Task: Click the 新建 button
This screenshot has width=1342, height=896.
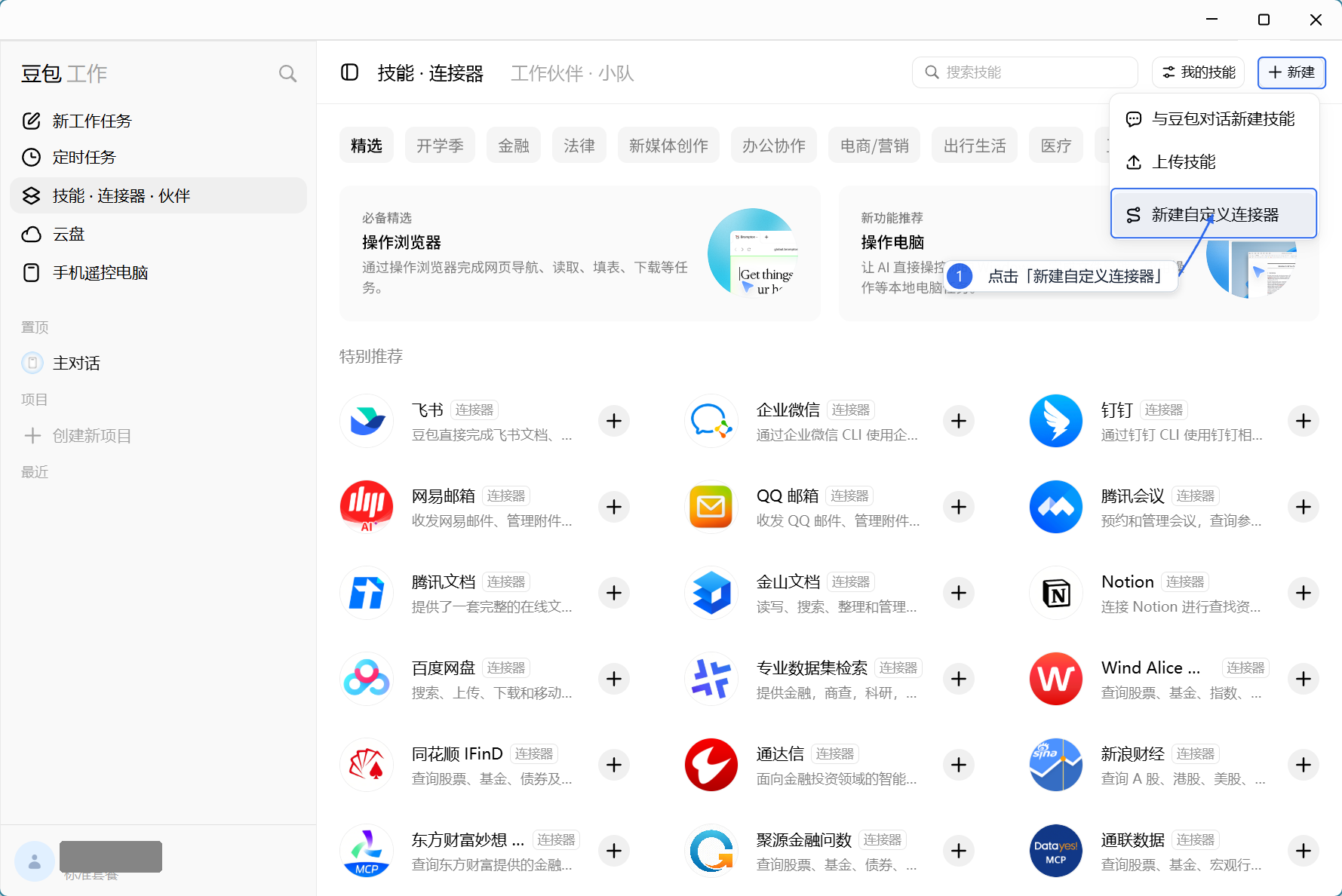Action: click(x=1291, y=72)
